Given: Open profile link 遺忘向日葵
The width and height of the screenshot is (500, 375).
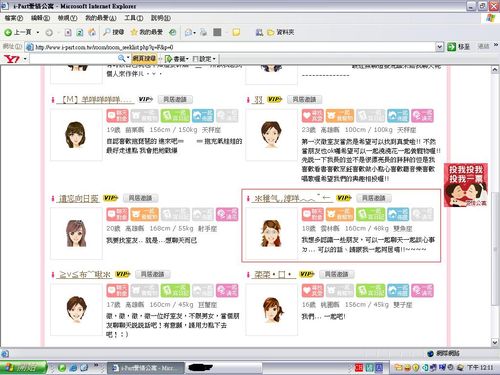Looking at the screenshot, I should coord(79,198).
